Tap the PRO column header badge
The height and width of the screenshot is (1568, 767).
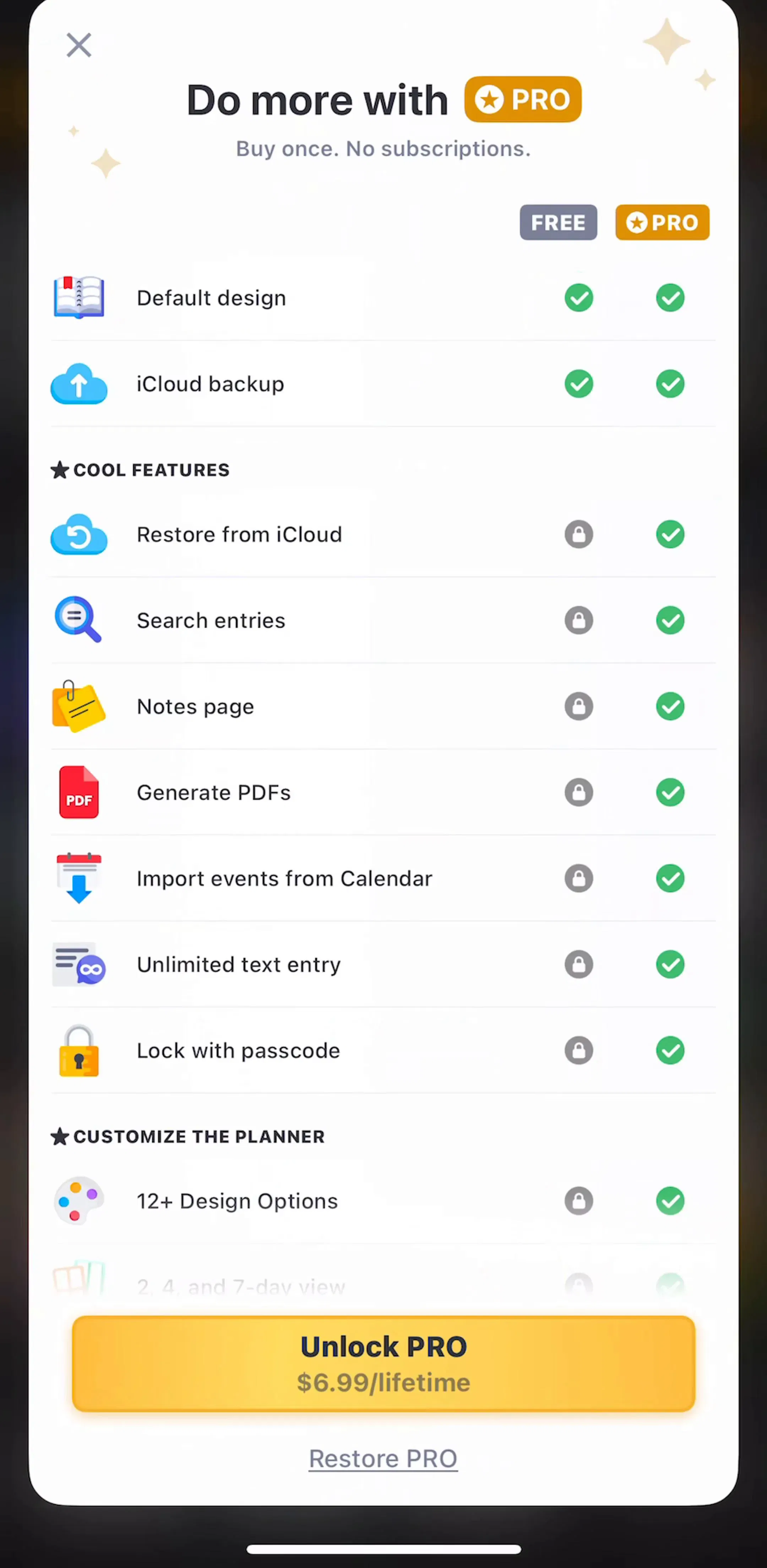point(662,222)
